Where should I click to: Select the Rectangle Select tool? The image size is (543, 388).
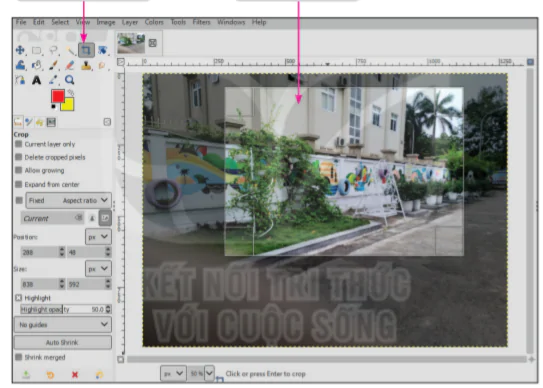[36, 50]
